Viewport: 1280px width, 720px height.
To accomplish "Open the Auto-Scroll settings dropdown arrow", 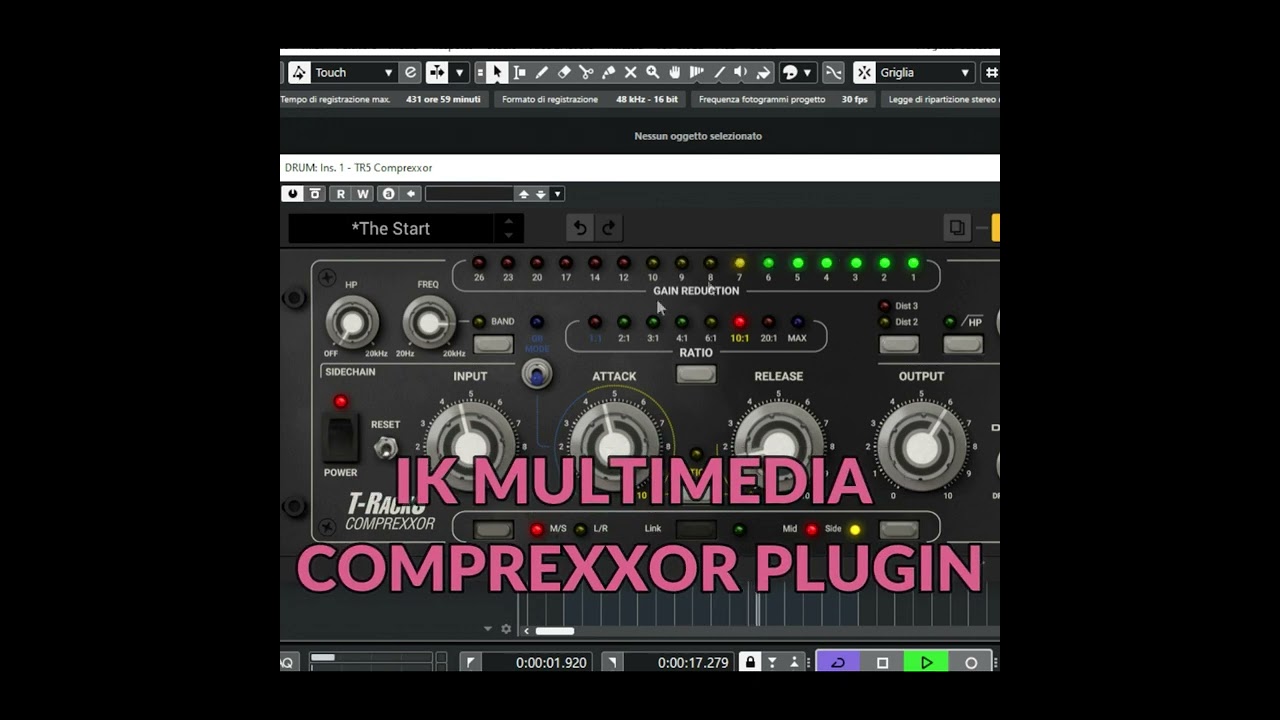I will click(x=460, y=72).
